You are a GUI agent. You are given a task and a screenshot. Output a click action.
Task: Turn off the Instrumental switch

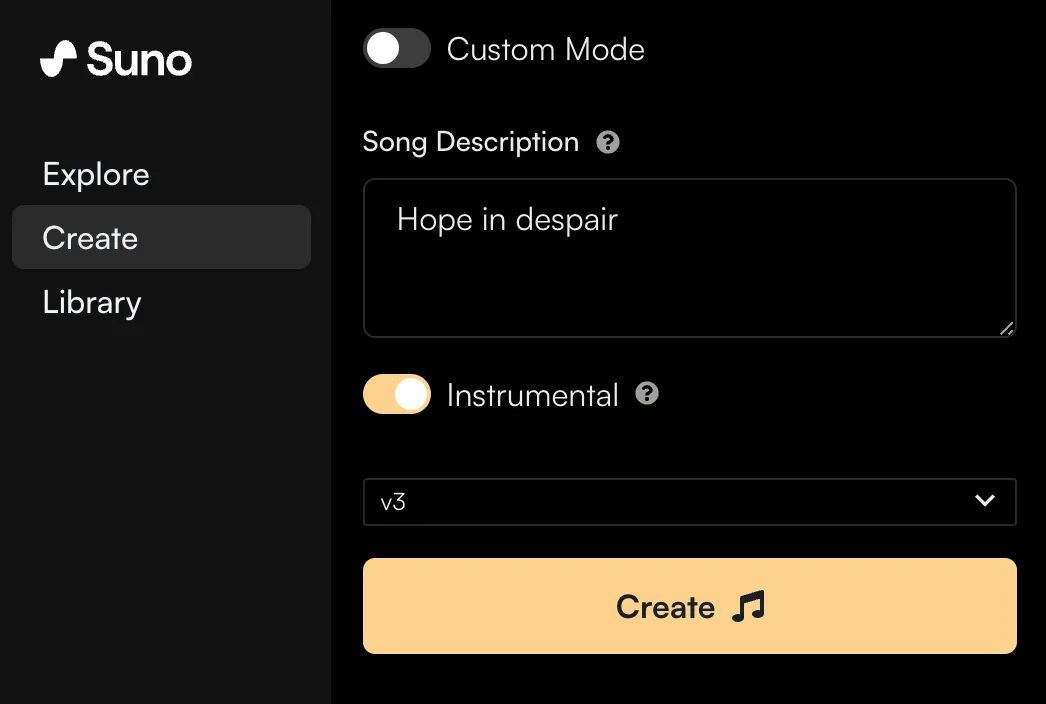[x=397, y=395]
